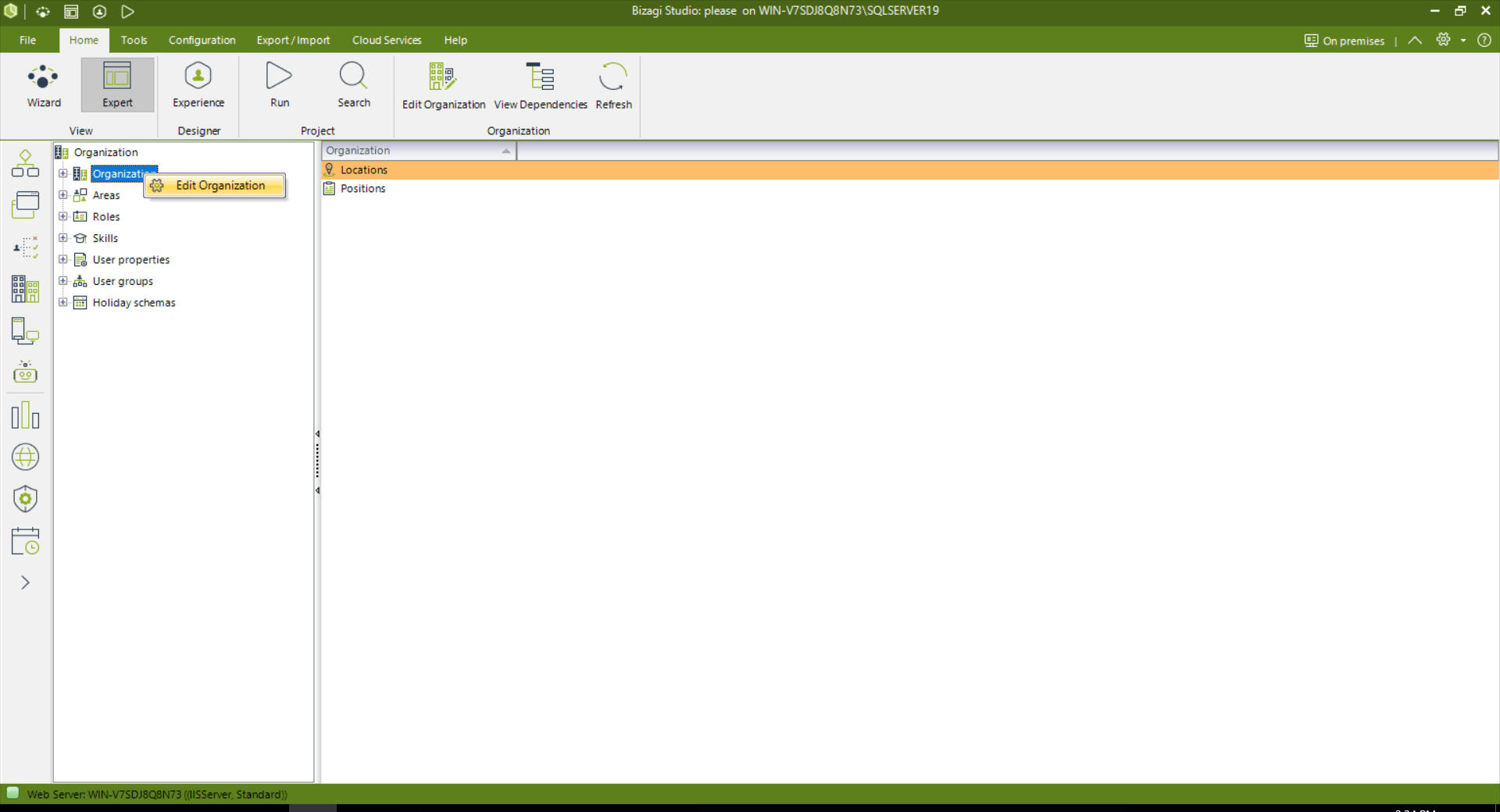Select the Positions row in list

click(x=910, y=188)
